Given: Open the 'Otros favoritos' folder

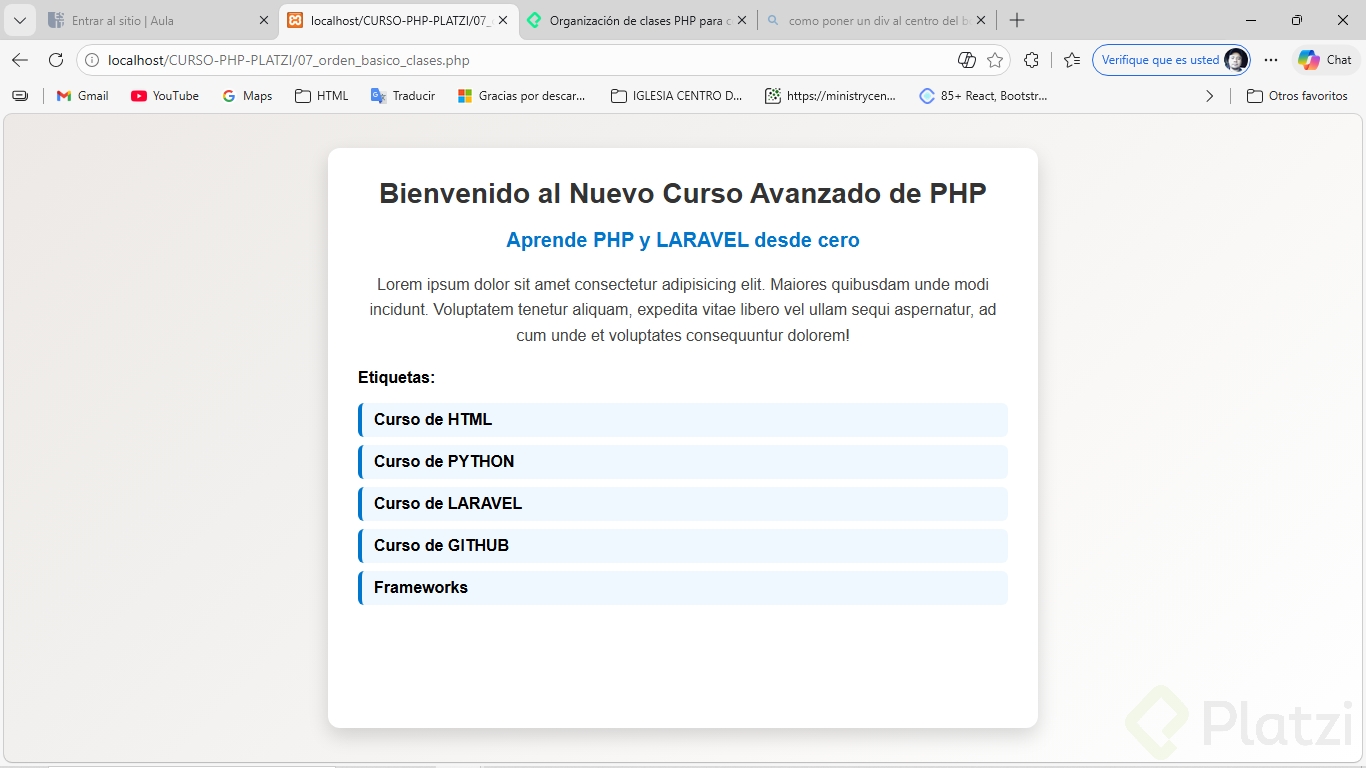Looking at the screenshot, I should [1297, 96].
